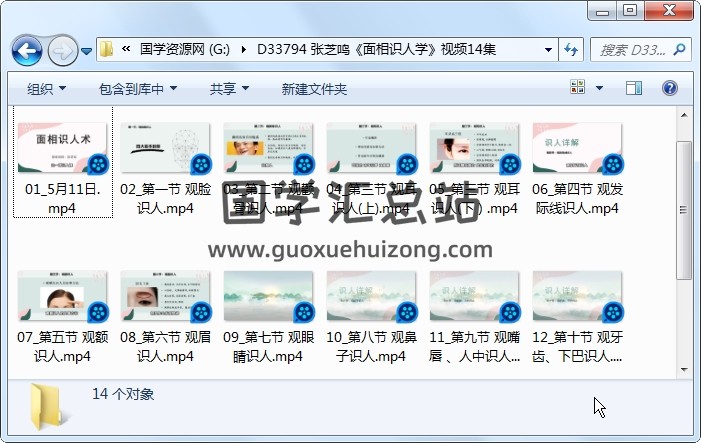This screenshot has height=443, width=701.
Task: Click the Forward navigation arrow button
Action: tap(62, 49)
